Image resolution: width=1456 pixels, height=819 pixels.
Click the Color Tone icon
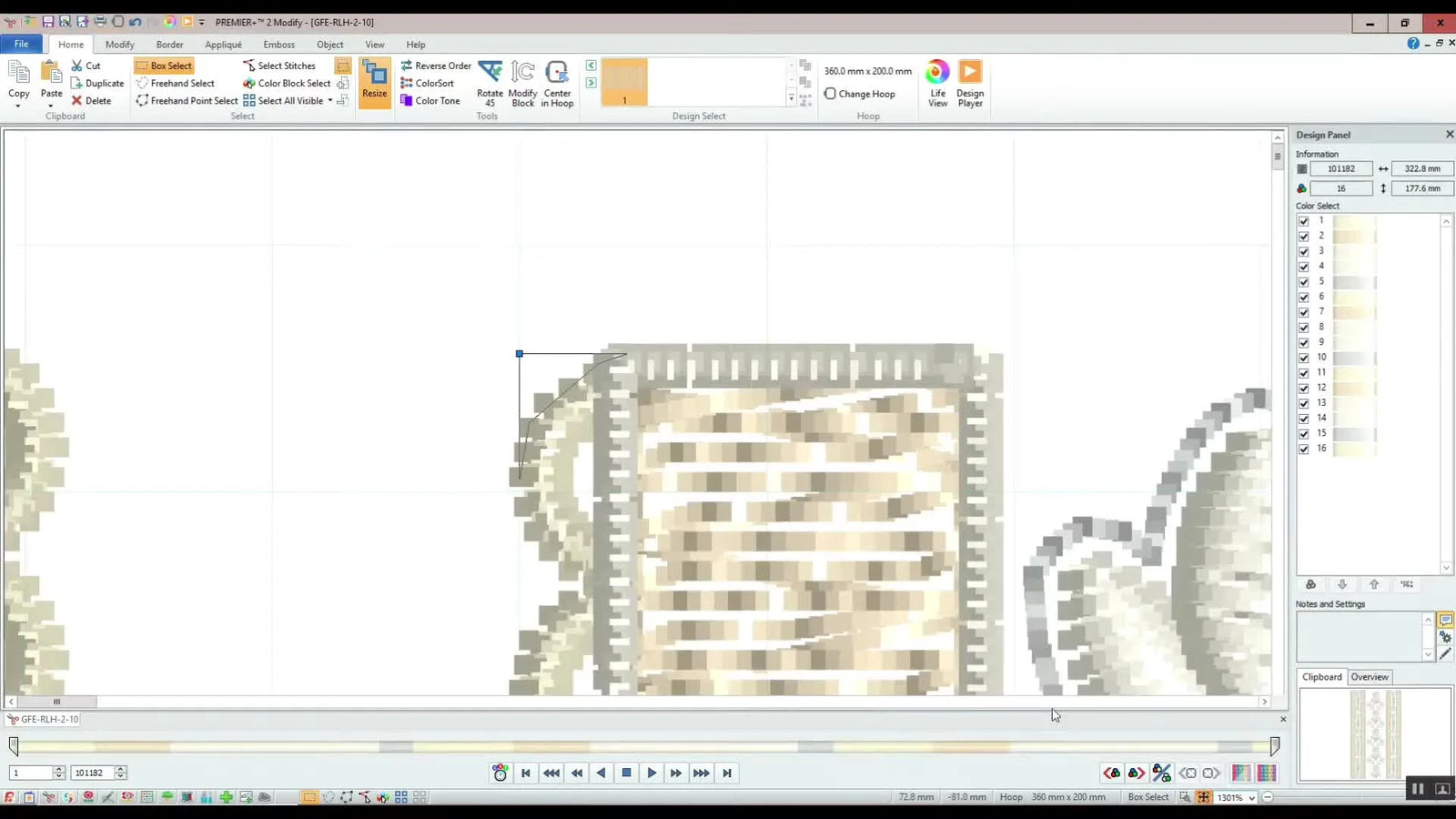click(407, 101)
